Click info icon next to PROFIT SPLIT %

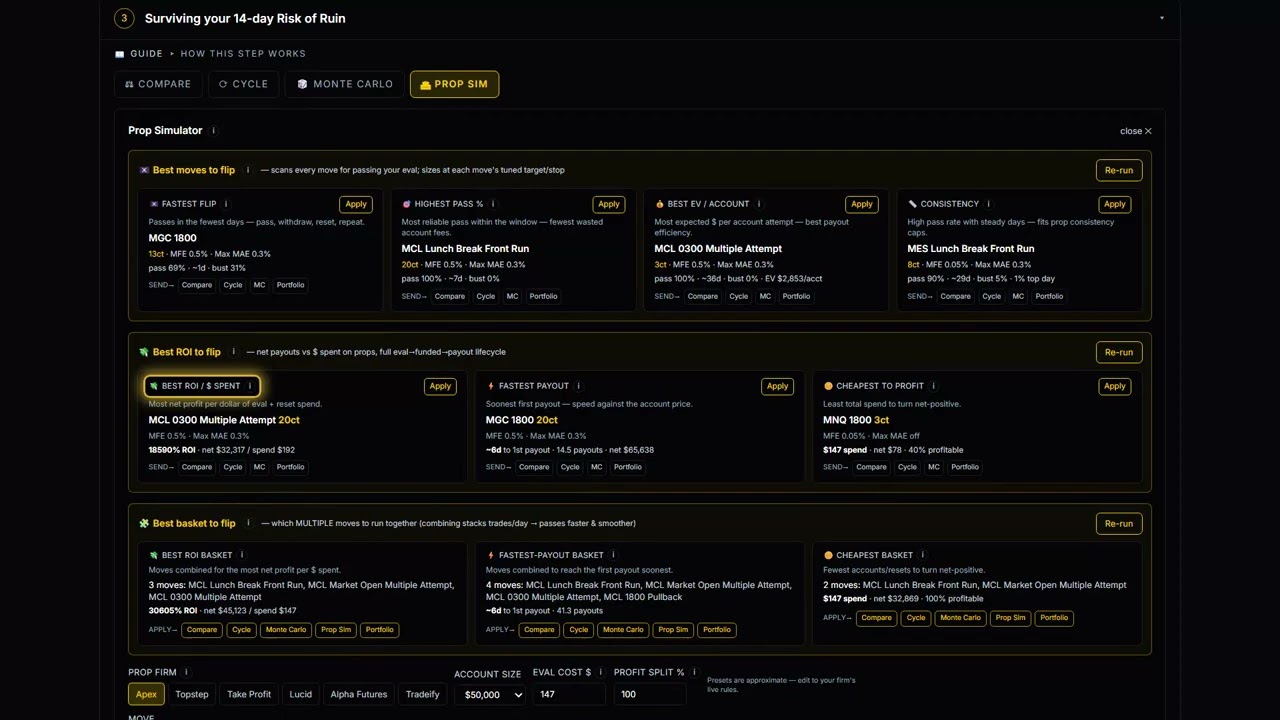pyautogui.click(x=694, y=673)
